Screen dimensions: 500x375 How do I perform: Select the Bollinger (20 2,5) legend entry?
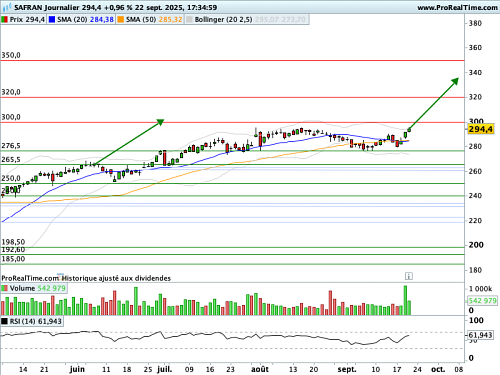247,20
